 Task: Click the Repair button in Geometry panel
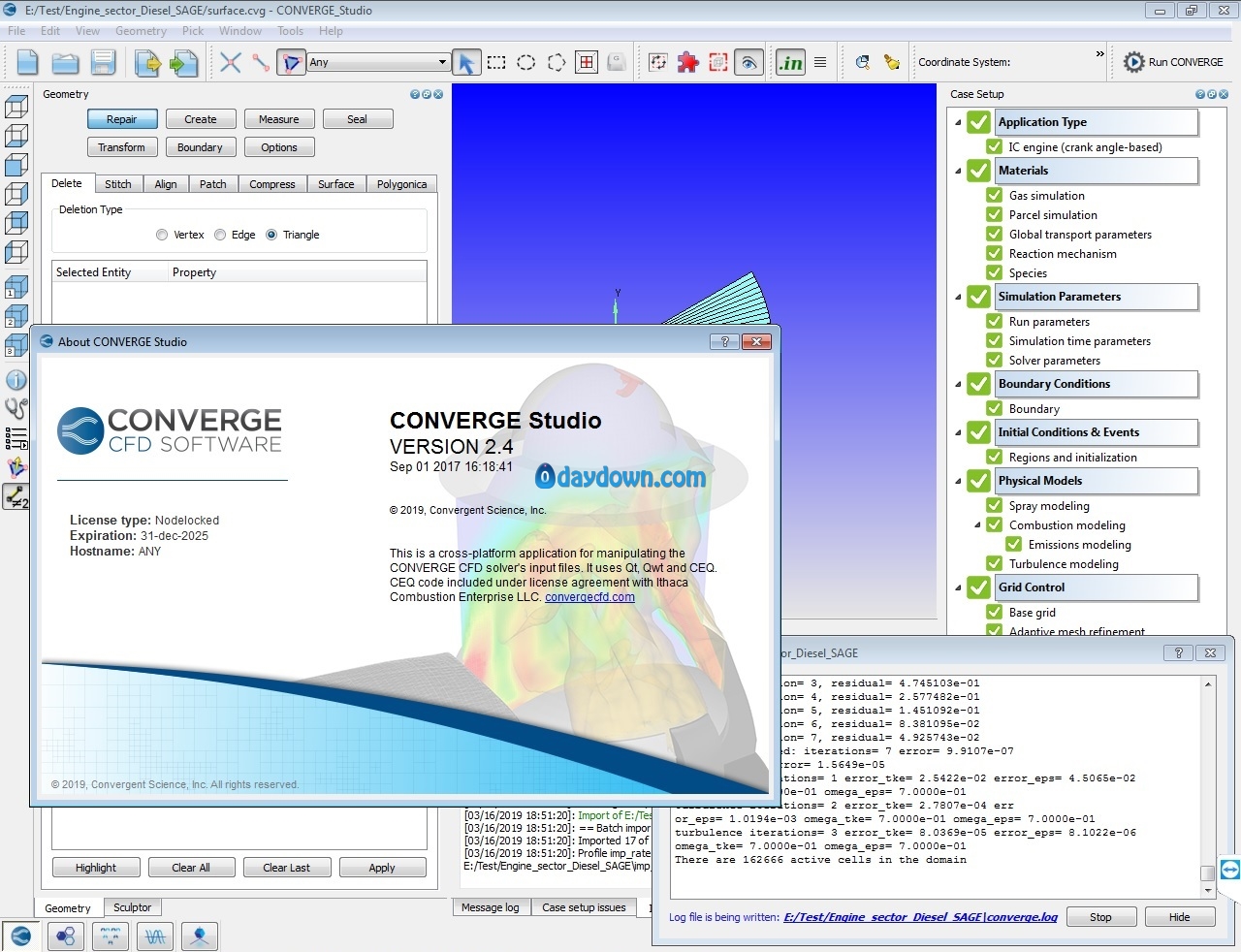pyautogui.click(x=122, y=119)
